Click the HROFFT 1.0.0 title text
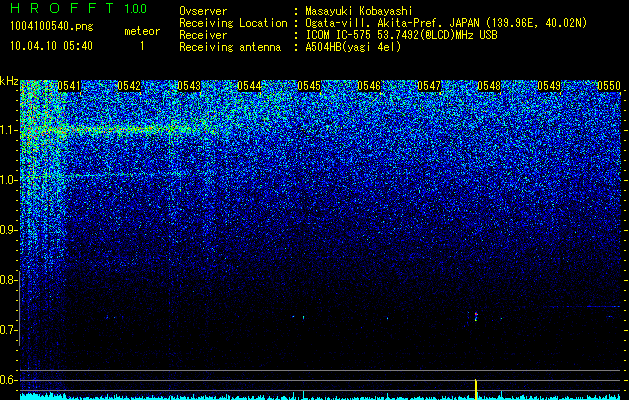Image resolution: width=629 pixels, height=400 pixels. (x=79, y=8)
